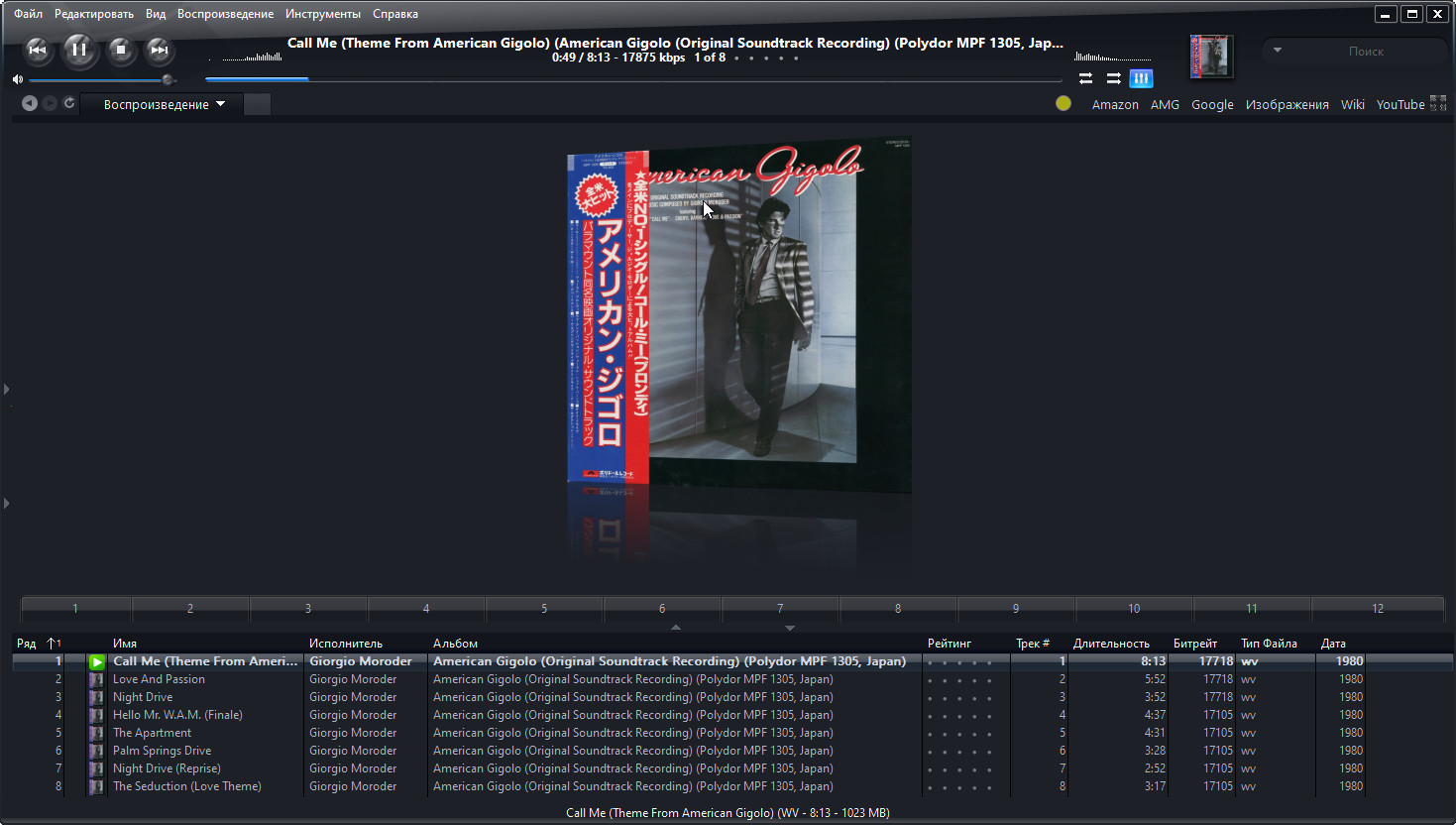This screenshot has width=1456, height=825.
Task: Open the Воспроизведение menu in menu bar
Action: (x=225, y=14)
